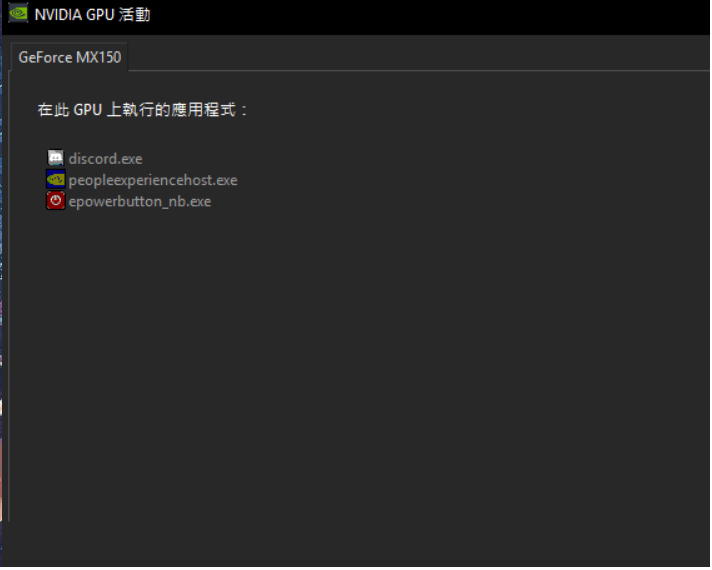Select the discord.exe list entry text
Screen dimensions: 712x570
(105, 158)
